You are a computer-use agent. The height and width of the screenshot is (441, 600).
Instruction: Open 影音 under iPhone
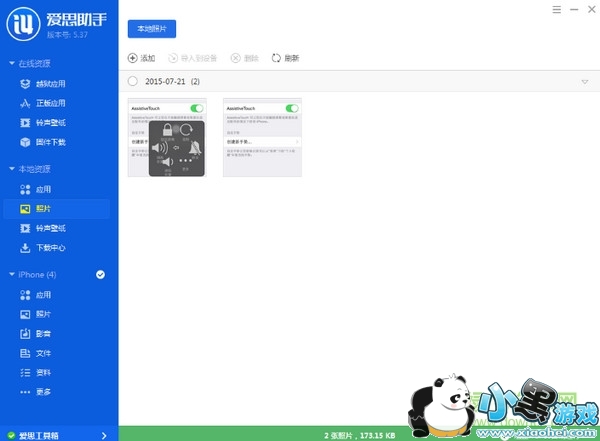pyautogui.click(x=36, y=334)
